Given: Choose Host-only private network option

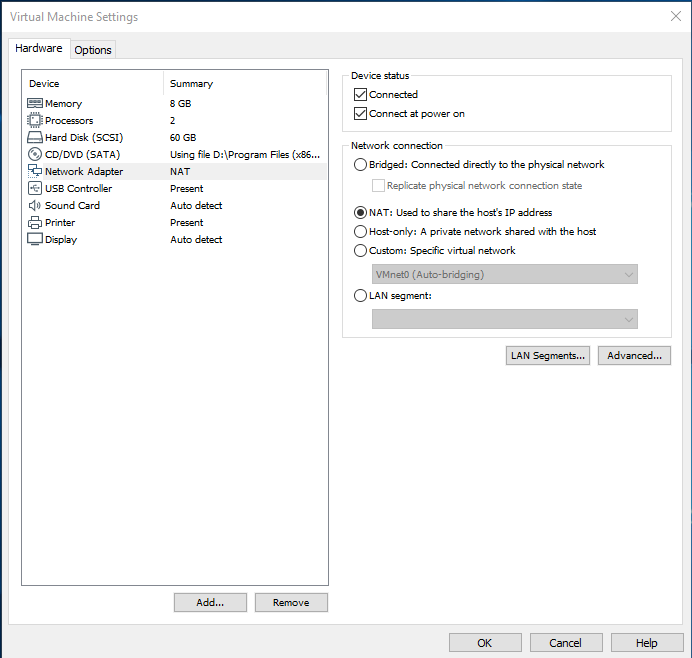Looking at the screenshot, I should click(x=361, y=231).
